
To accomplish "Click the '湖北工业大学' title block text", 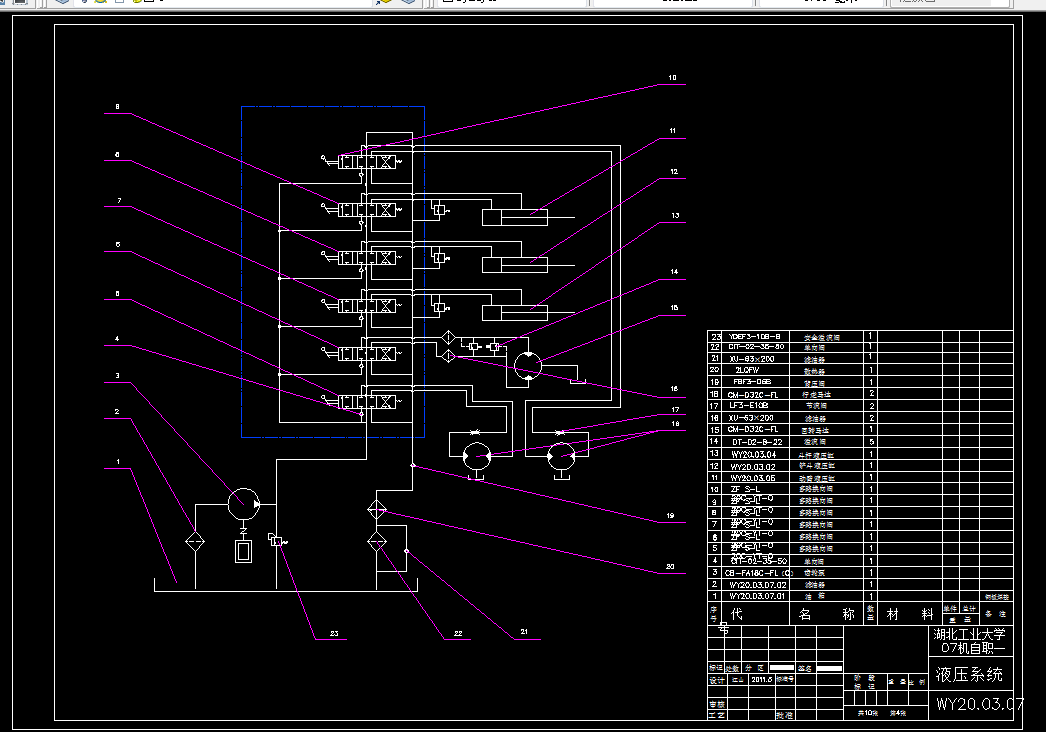I will click(x=969, y=634).
